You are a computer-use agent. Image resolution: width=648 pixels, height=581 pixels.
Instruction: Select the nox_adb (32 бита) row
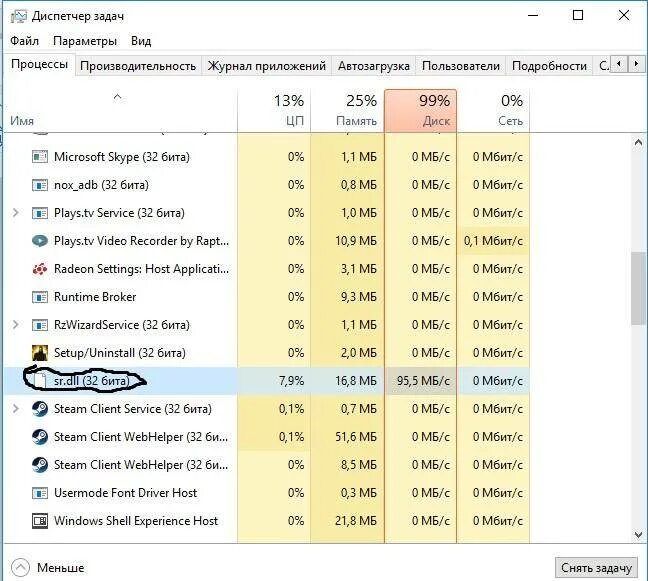267,185
